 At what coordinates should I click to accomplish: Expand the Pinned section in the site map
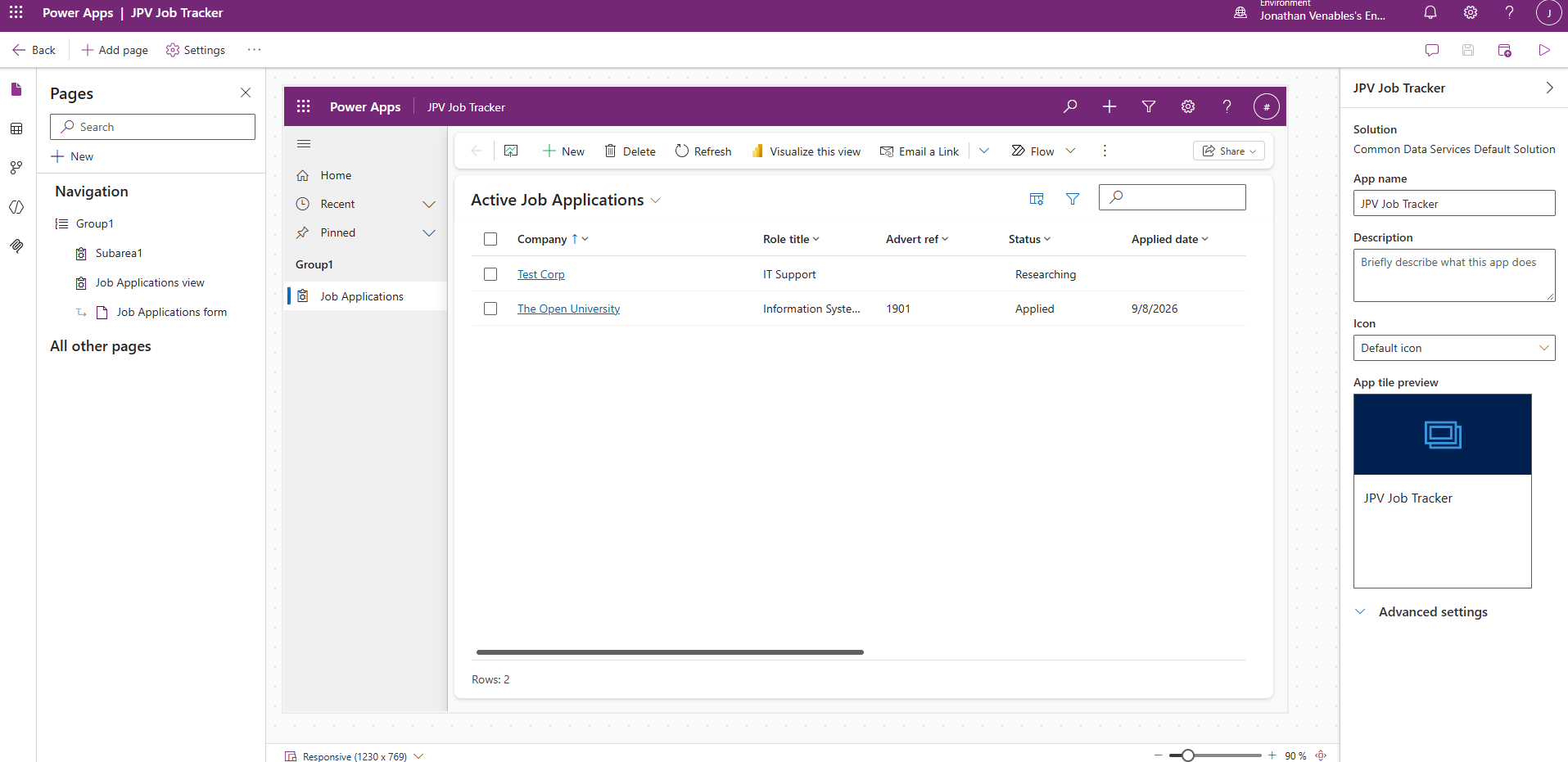pos(428,232)
